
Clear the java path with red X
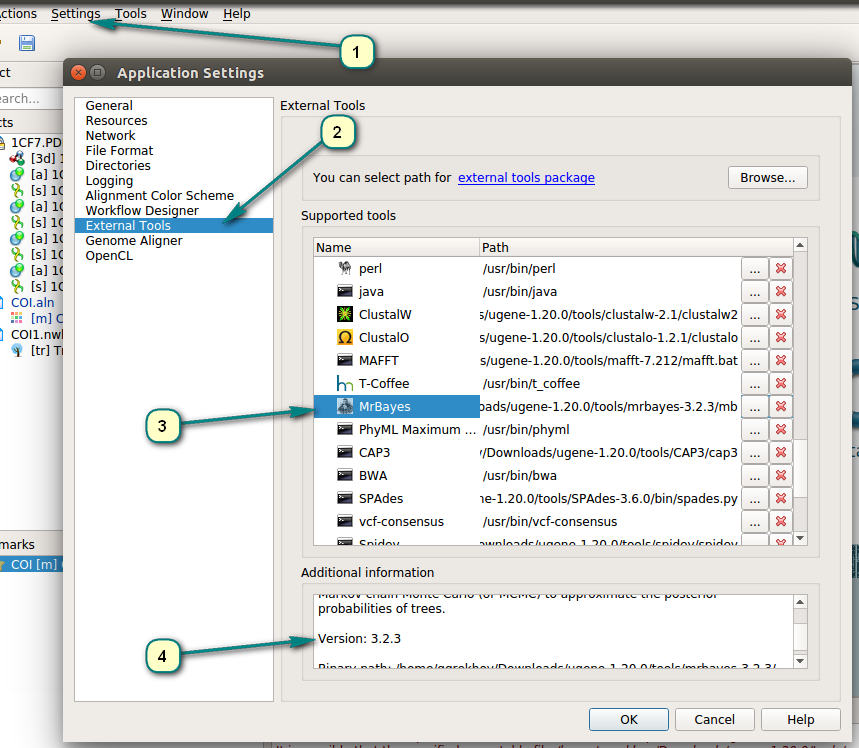(x=780, y=291)
